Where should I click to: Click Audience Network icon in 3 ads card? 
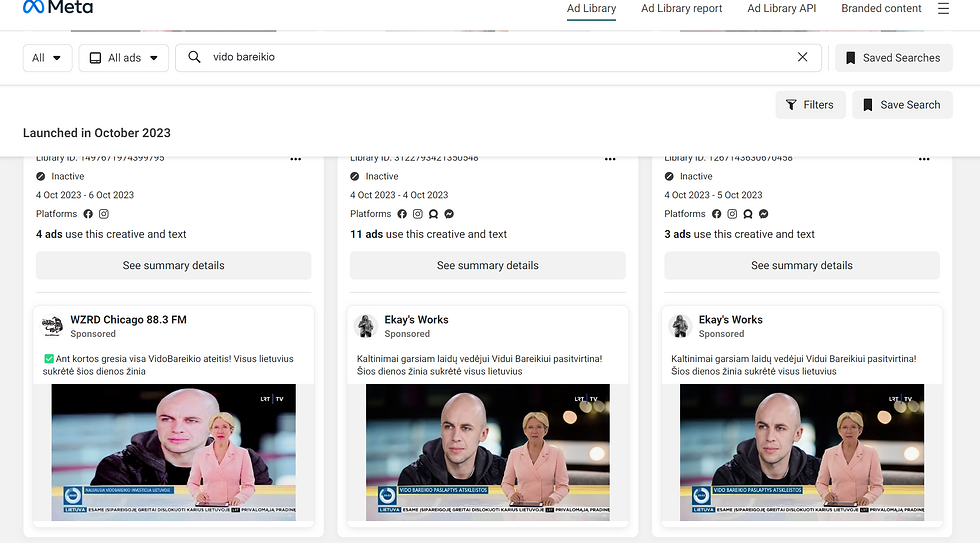point(748,214)
